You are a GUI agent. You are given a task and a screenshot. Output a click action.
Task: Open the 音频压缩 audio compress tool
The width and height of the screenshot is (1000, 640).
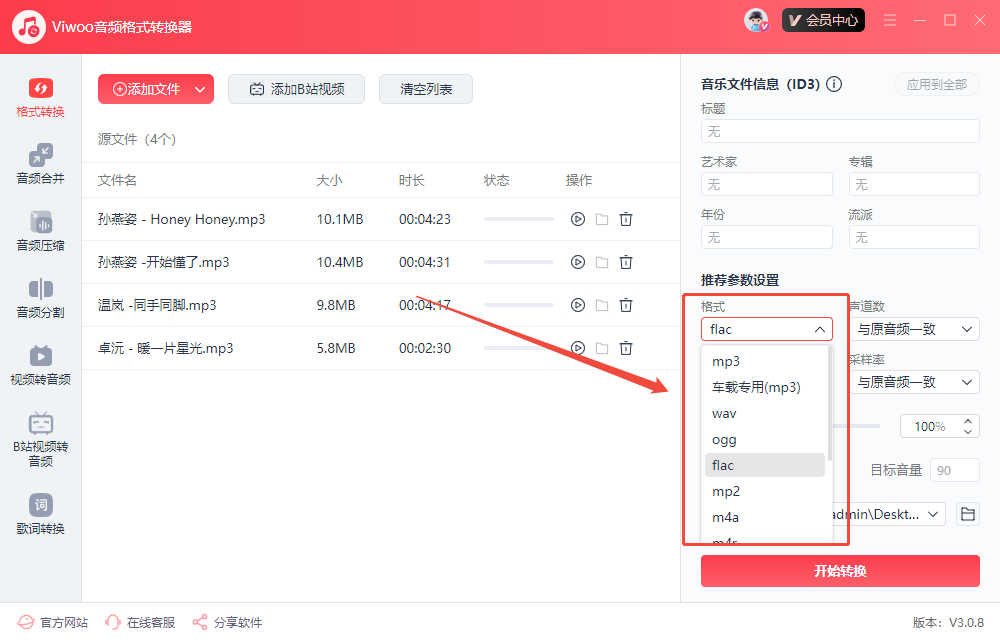point(40,231)
